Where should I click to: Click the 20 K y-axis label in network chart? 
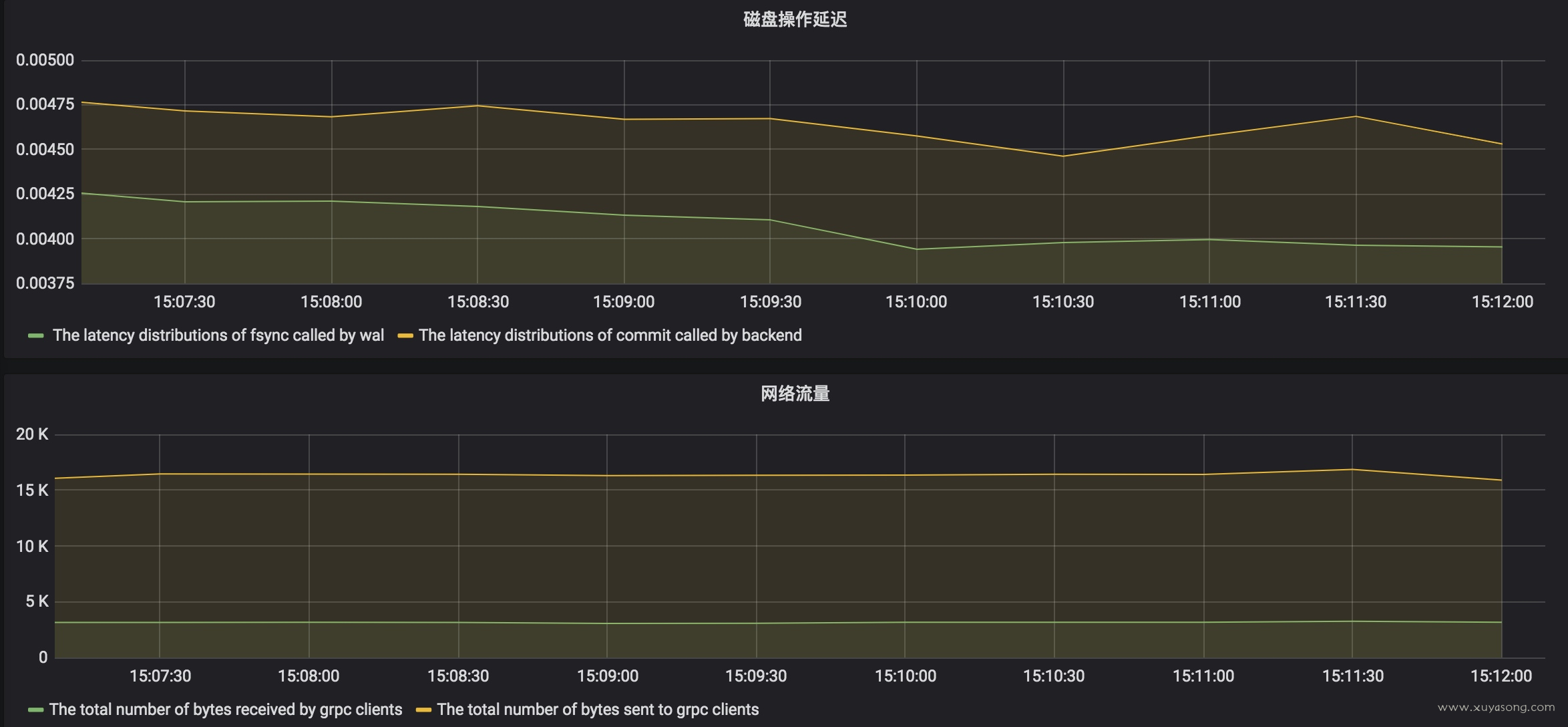pyautogui.click(x=32, y=434)
